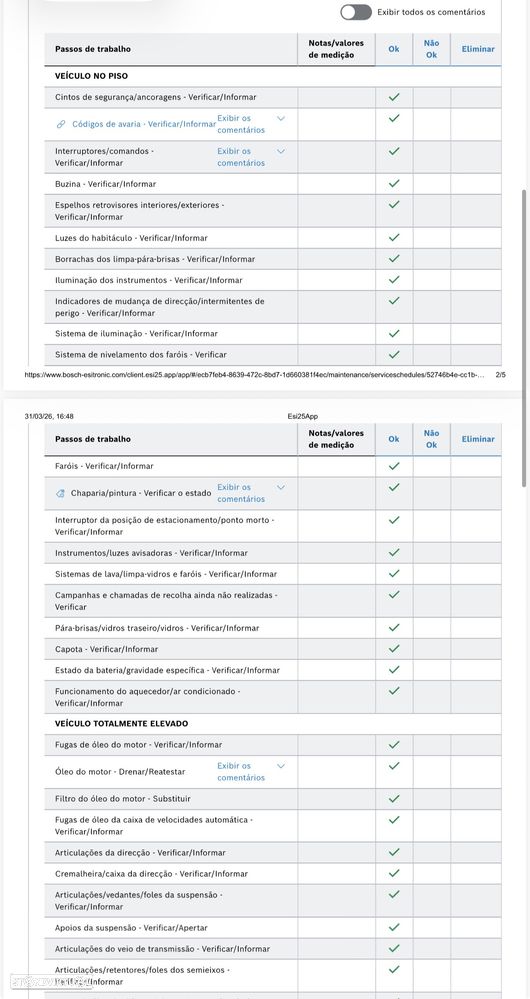This screenshot has height=999, width=530.
Task: Click Ok checkmark for Luzes do habitáculo
Action: [x=394, y=238]
